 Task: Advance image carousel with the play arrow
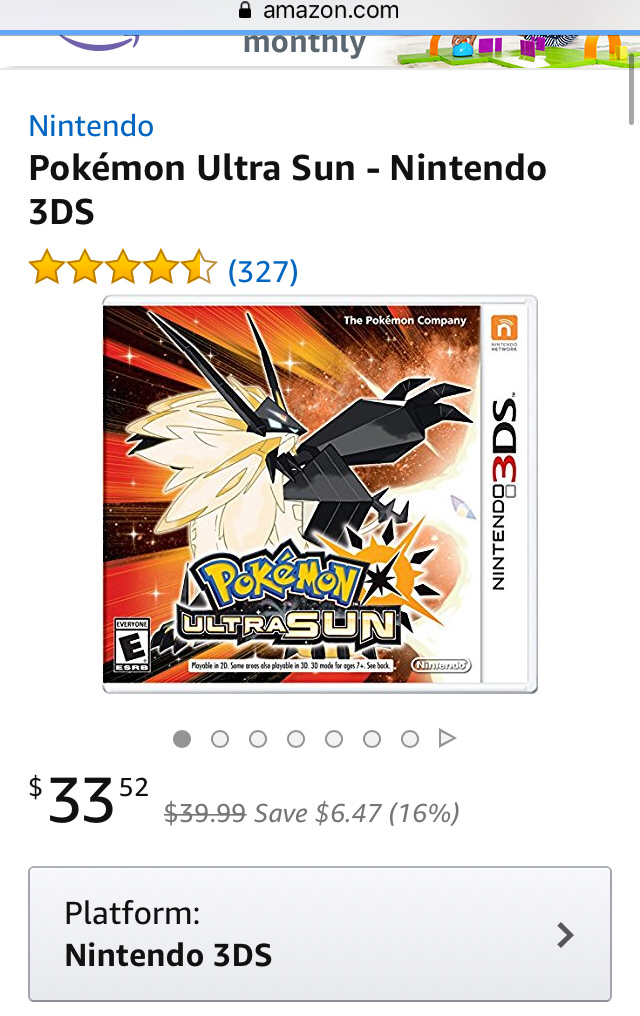coord(447,738)
